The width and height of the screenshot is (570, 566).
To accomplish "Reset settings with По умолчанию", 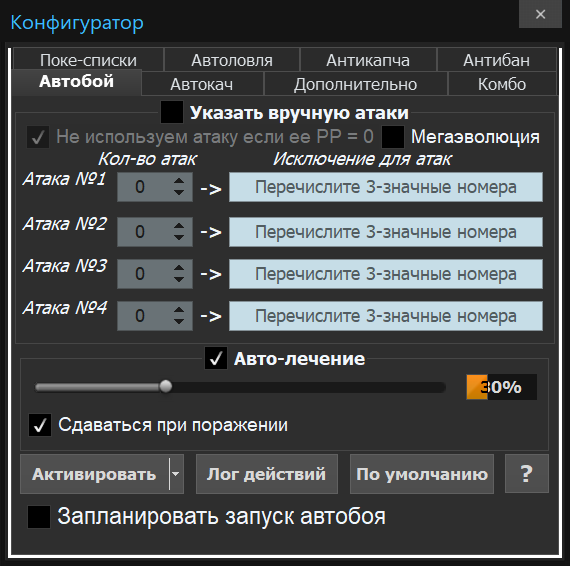I will [422, 474].
